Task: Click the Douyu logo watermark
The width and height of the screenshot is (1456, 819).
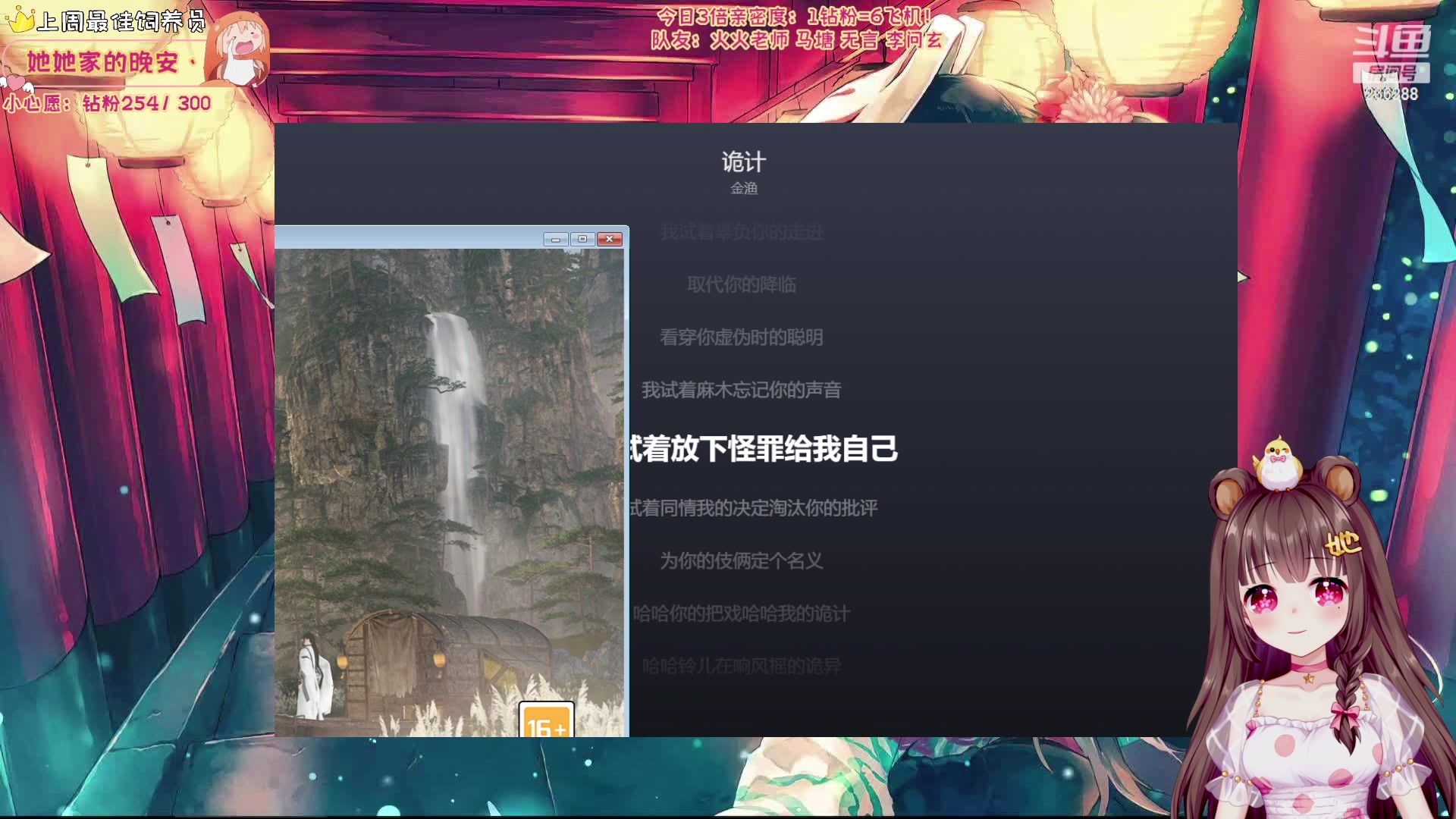Action: click(1392, 53)
